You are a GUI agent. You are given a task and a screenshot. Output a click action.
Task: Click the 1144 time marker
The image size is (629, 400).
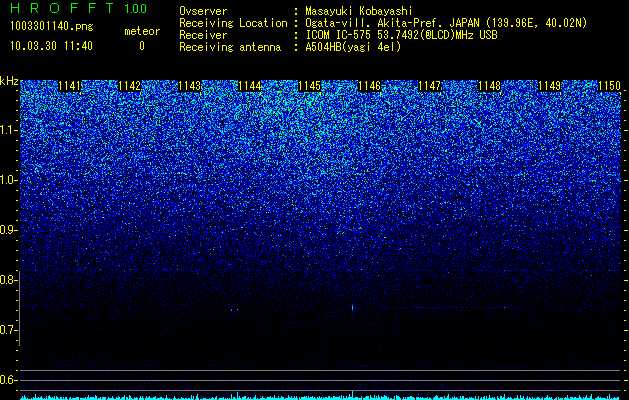click(x=250, y=86)
